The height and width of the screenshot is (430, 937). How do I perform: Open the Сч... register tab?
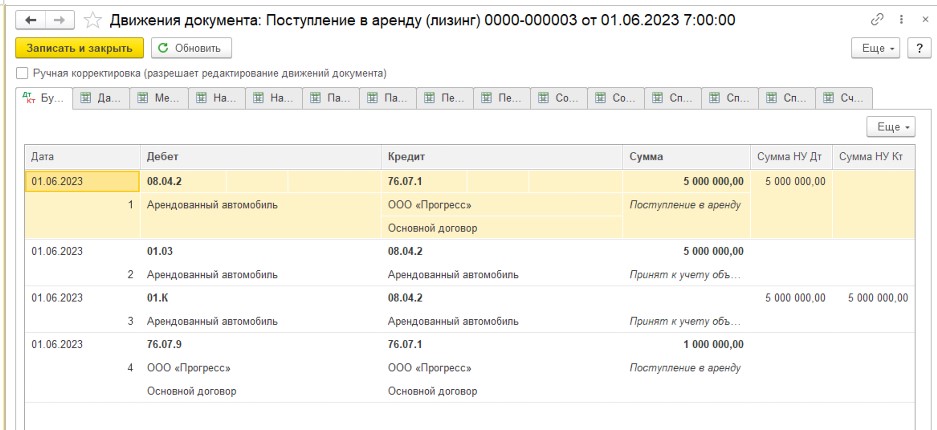(x=844, y=99)
